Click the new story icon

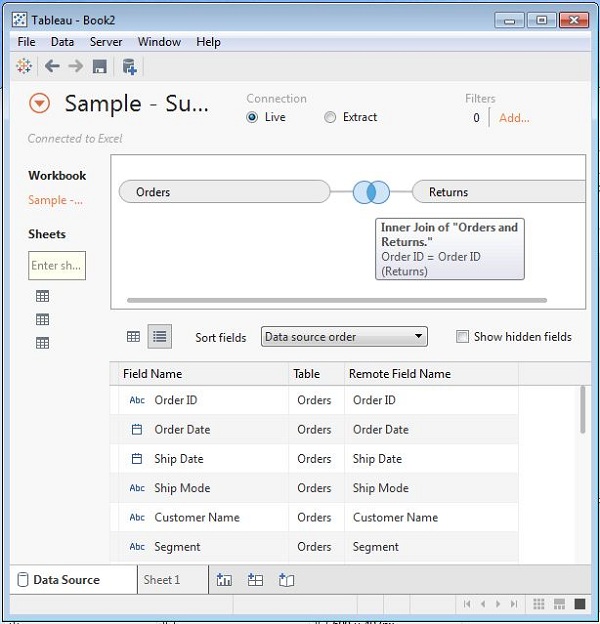[286, 580]
